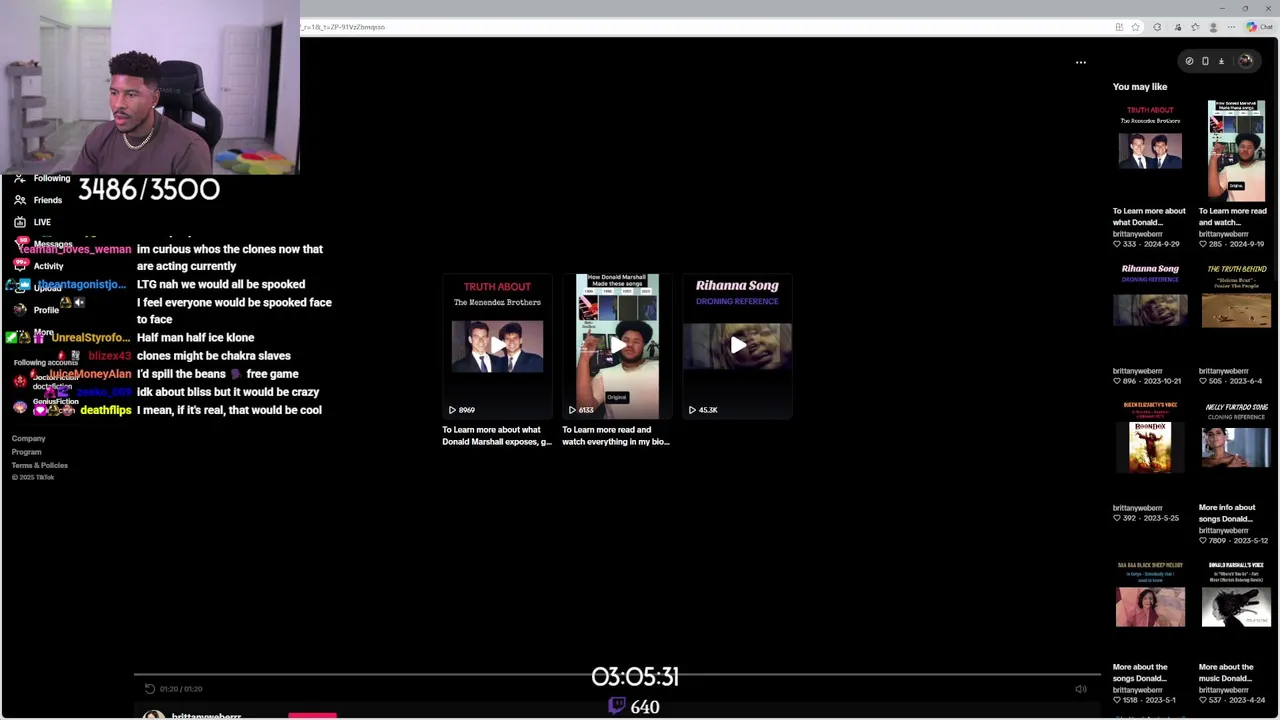Click 896 likes dated 2023-10-21
Screen dimensions: 1280x720
[1147, 381]
